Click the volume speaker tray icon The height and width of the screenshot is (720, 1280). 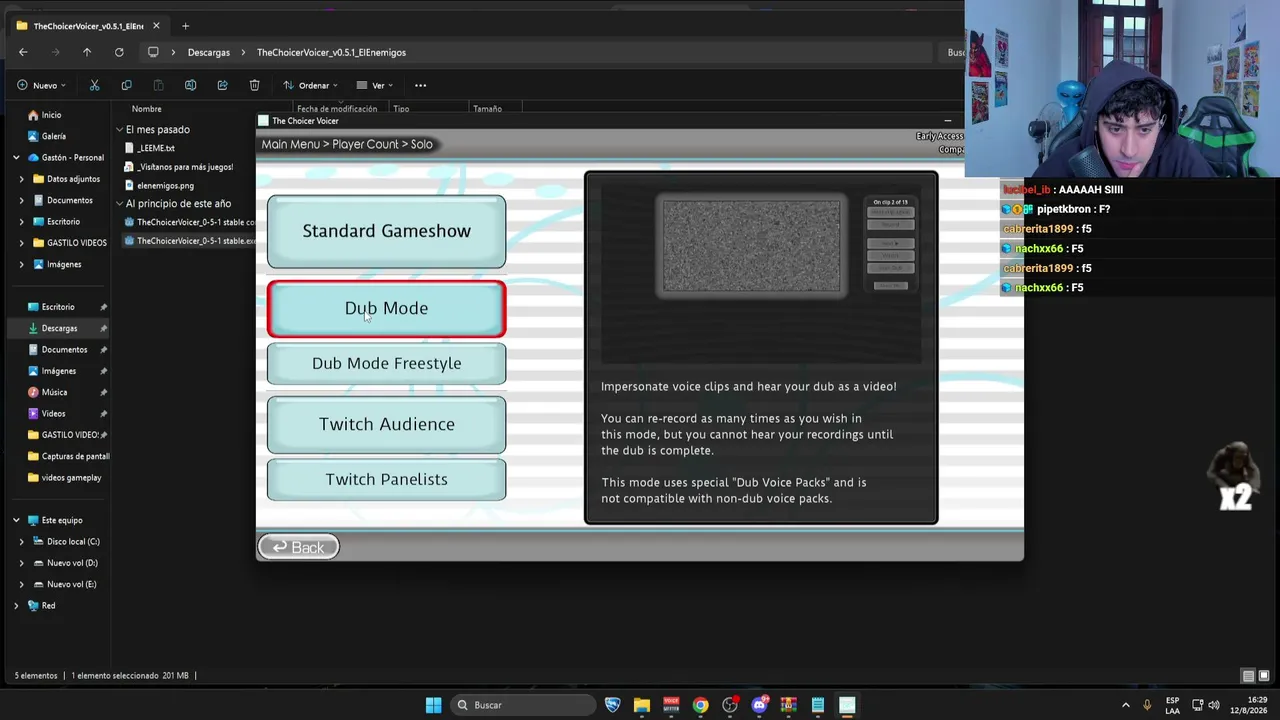[x=1215, y=705]
